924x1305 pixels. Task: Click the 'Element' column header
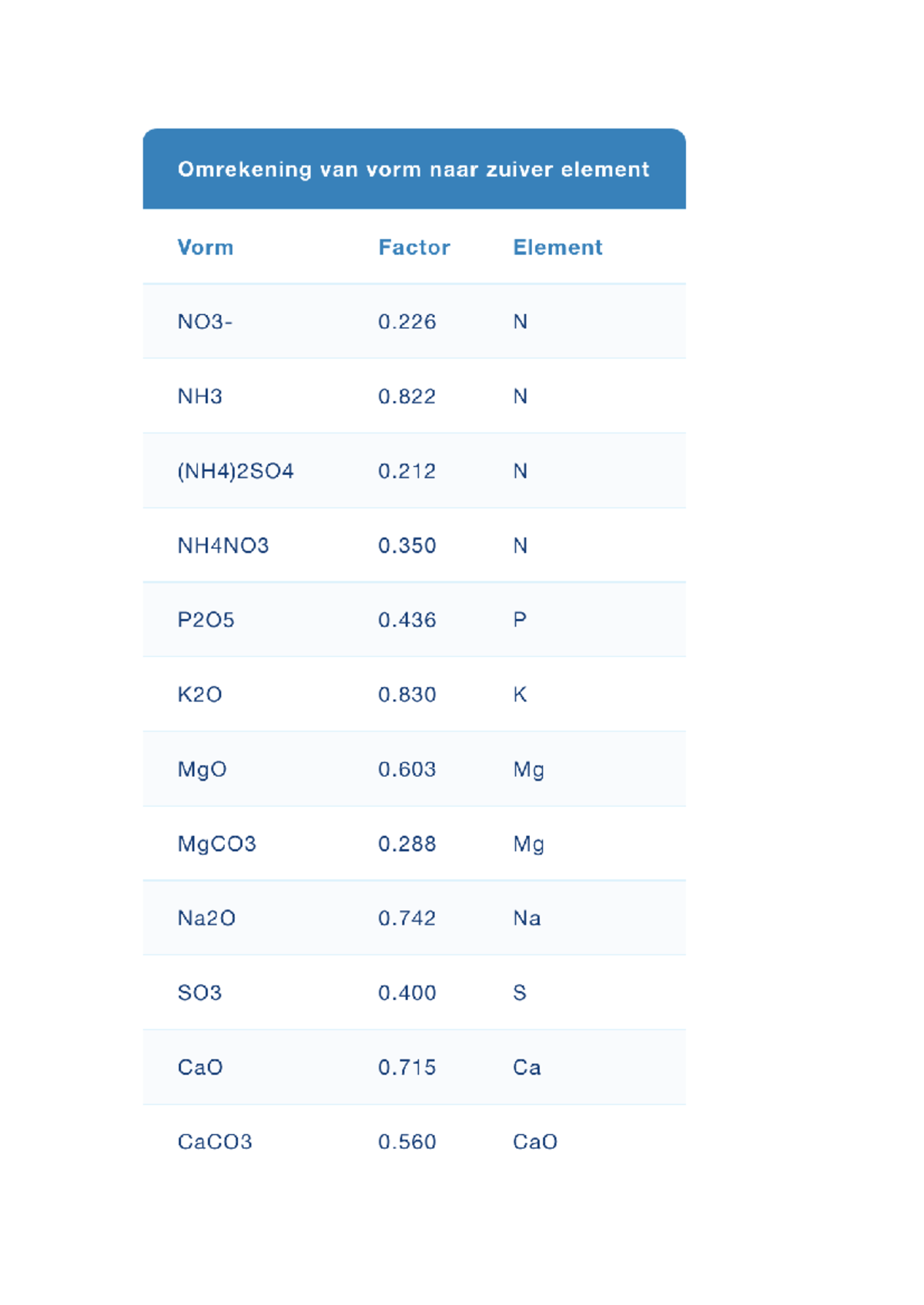557,247
